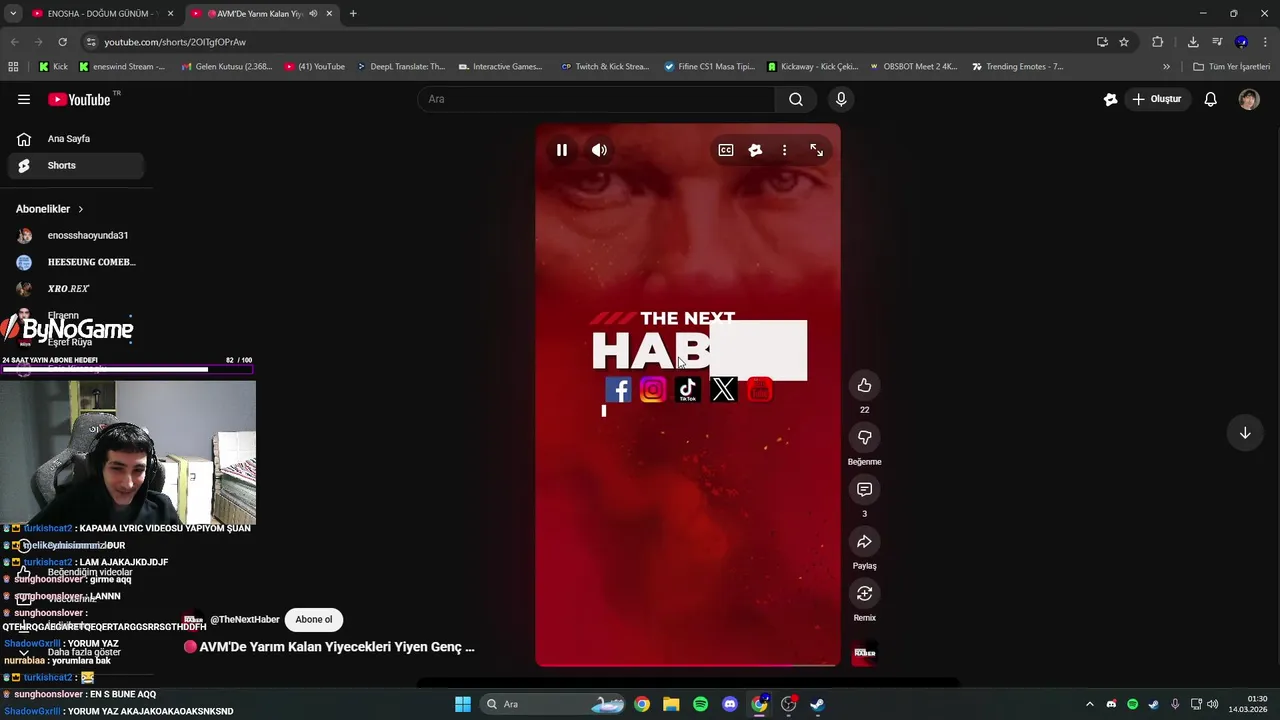Reload the current page
The width and height of the screenshot is (1280, 720).
(62, 42)
